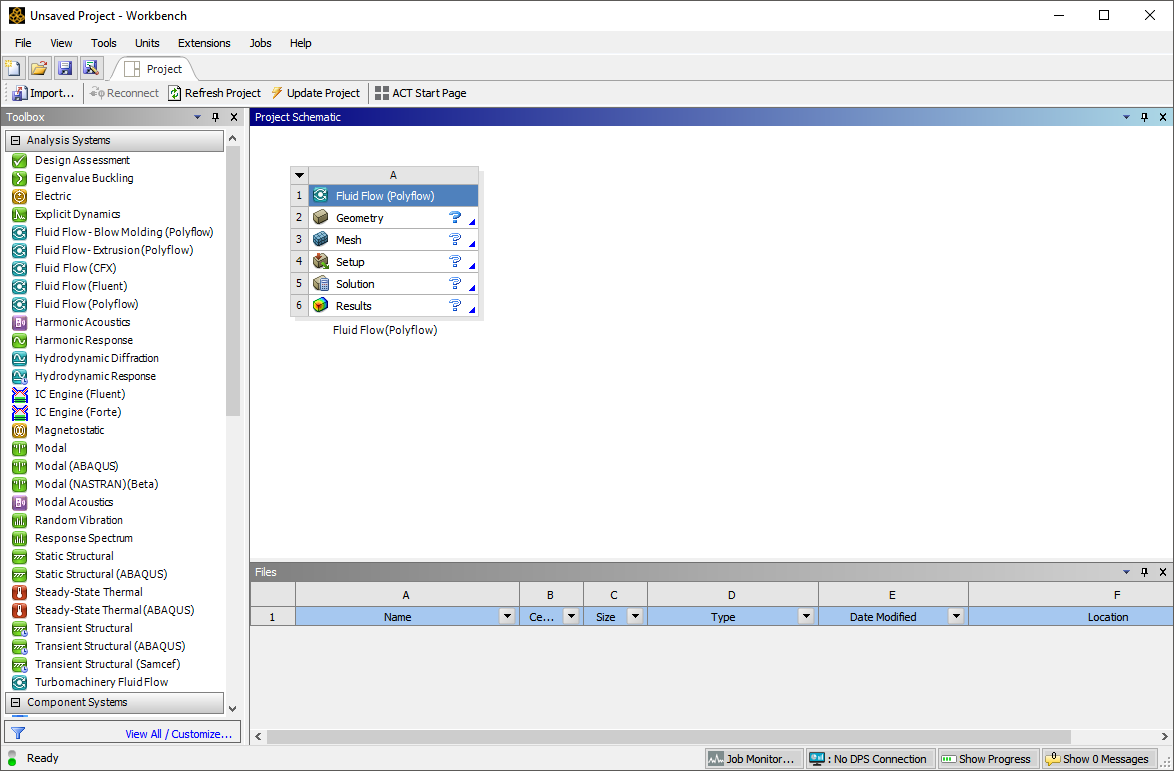Click the New project toolbar icon
Viewport: 1174px width, 771px height.
point(13,69)
